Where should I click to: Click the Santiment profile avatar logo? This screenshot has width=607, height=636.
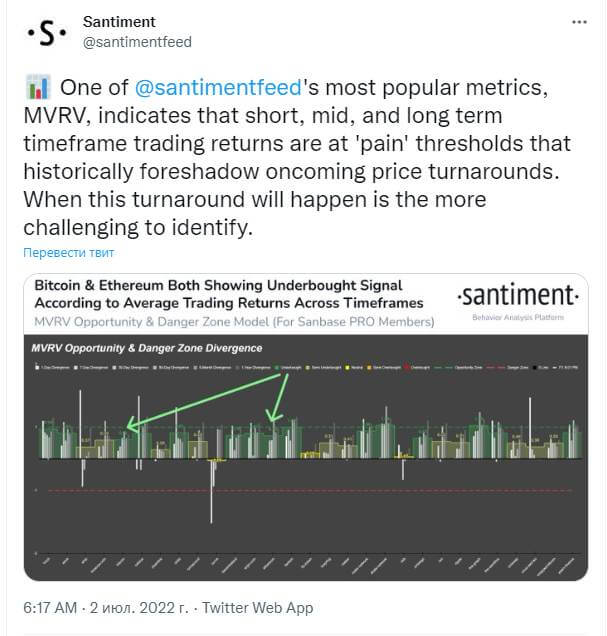(x=47, y=32)
